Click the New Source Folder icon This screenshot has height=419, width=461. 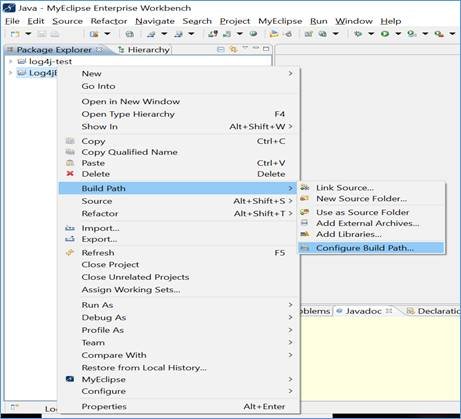(305, 199)
